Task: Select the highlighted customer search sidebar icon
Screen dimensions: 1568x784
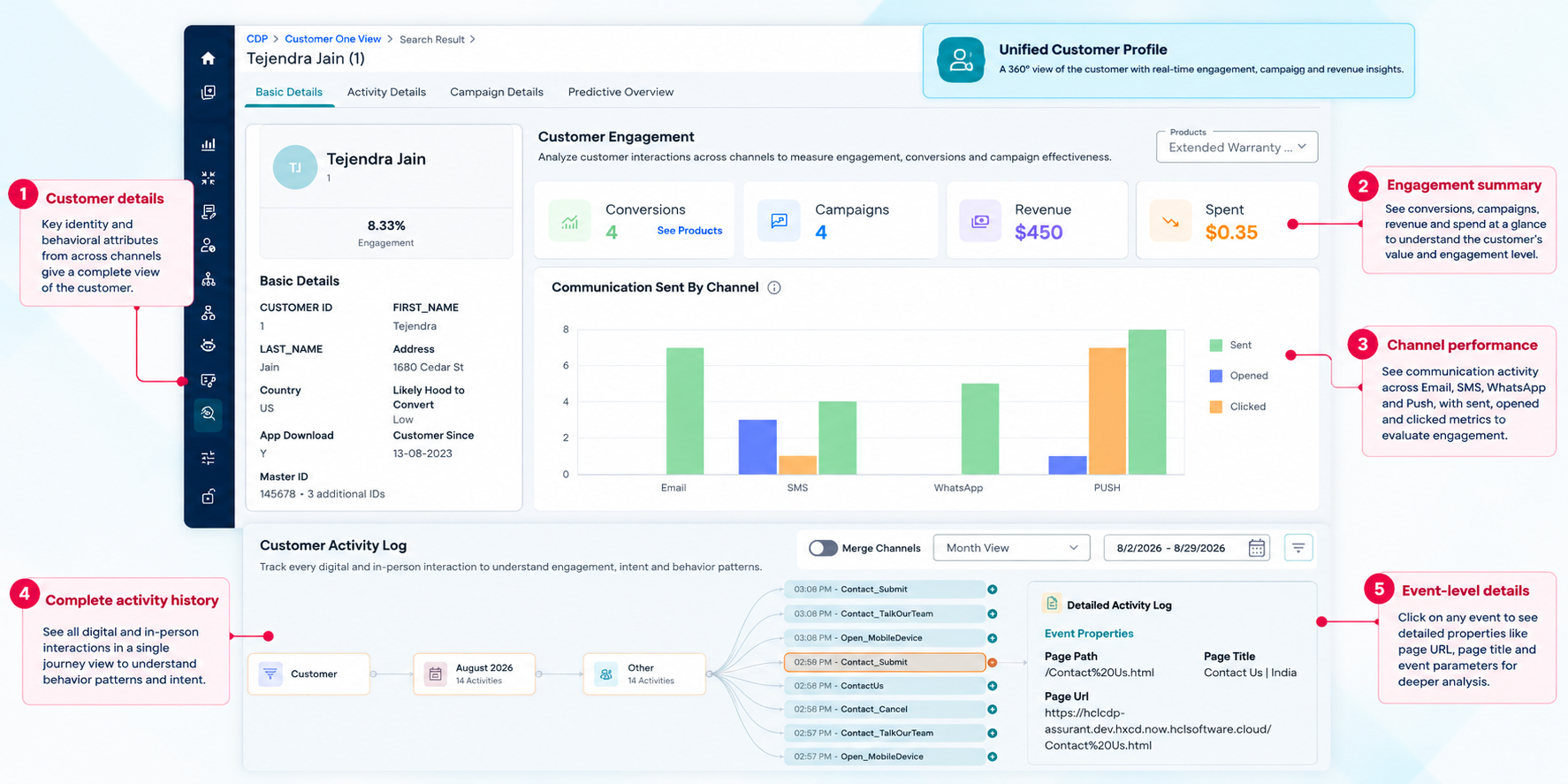Action: (208, 414)
